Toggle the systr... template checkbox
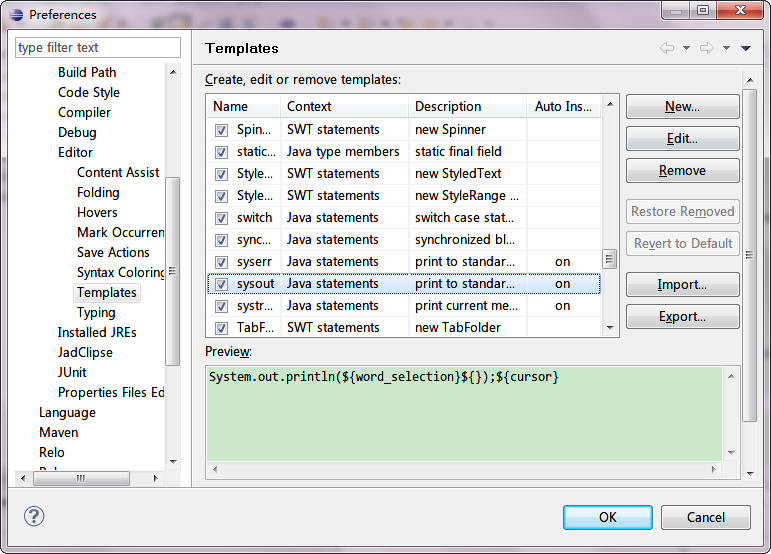The height and width of the screenshot is (554, 771). 221,306
